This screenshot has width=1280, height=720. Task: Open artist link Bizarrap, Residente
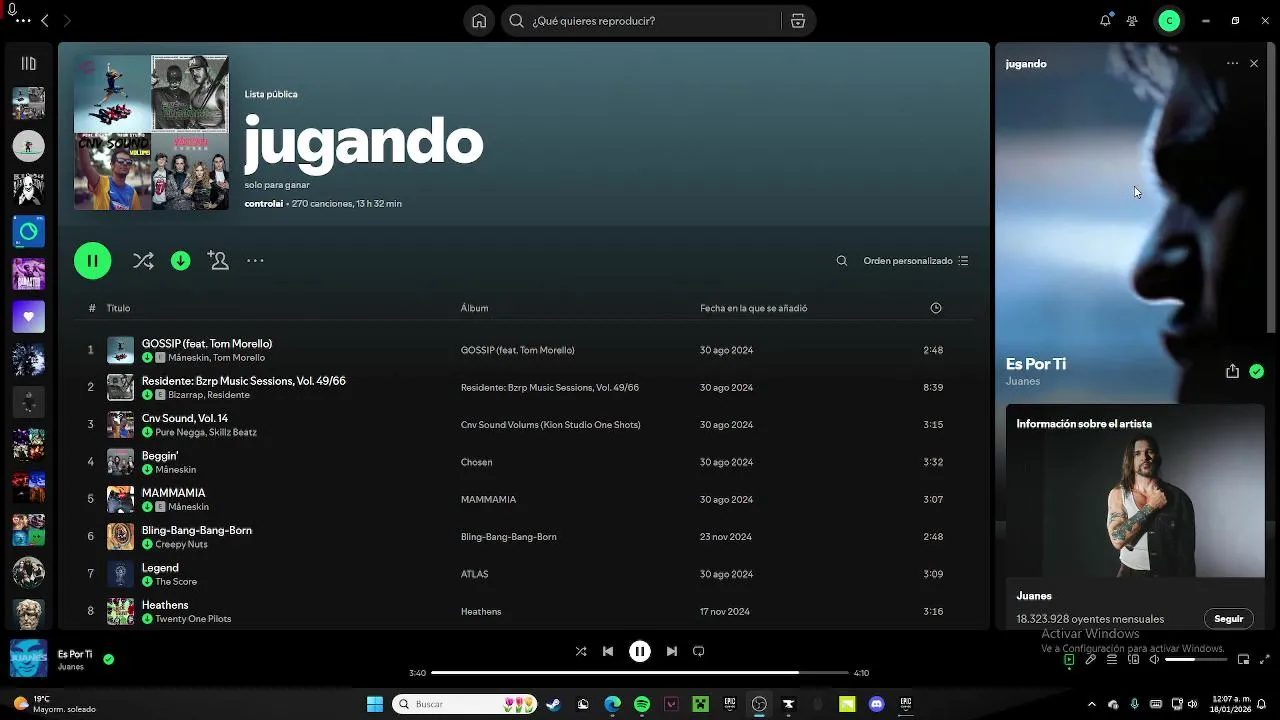209,395
